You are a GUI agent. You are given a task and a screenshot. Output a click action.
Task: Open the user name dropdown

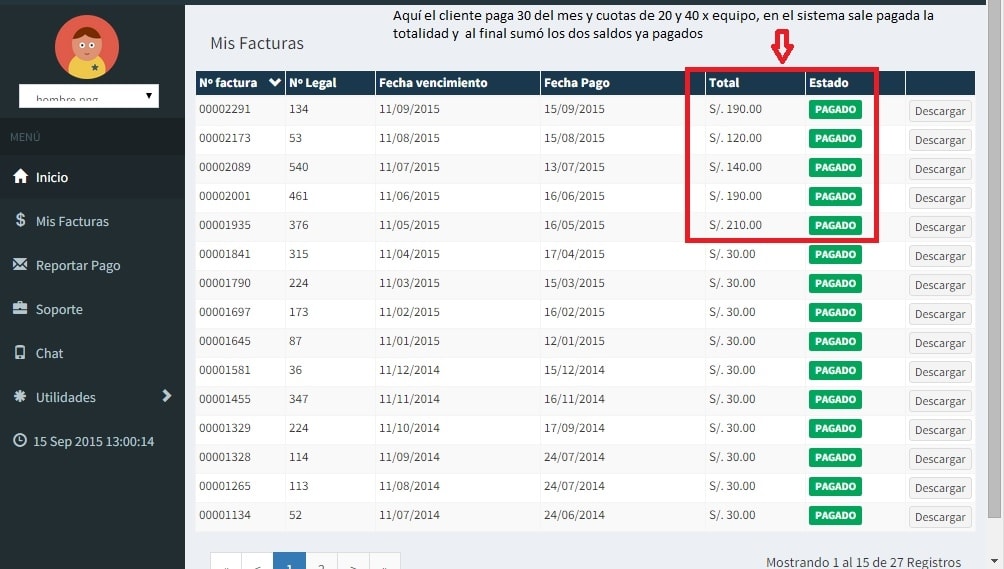(x=89, y=96)
